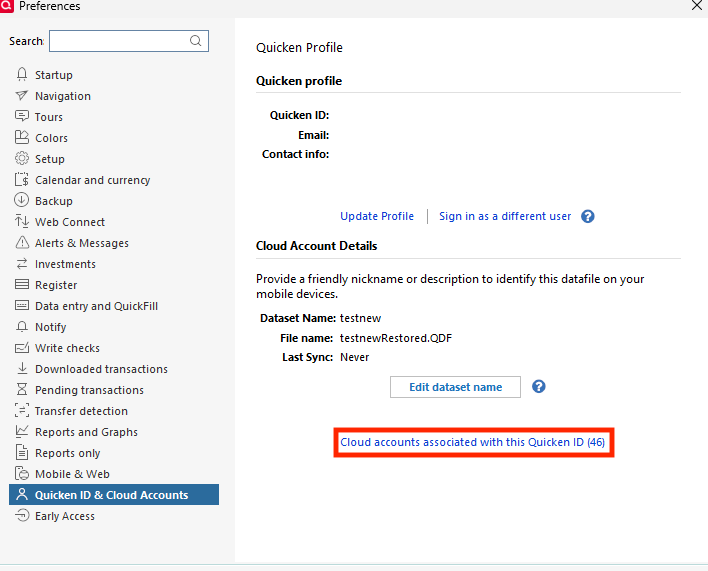Click the Notify bell icon

pyautogui.click(x=22, y=326)
